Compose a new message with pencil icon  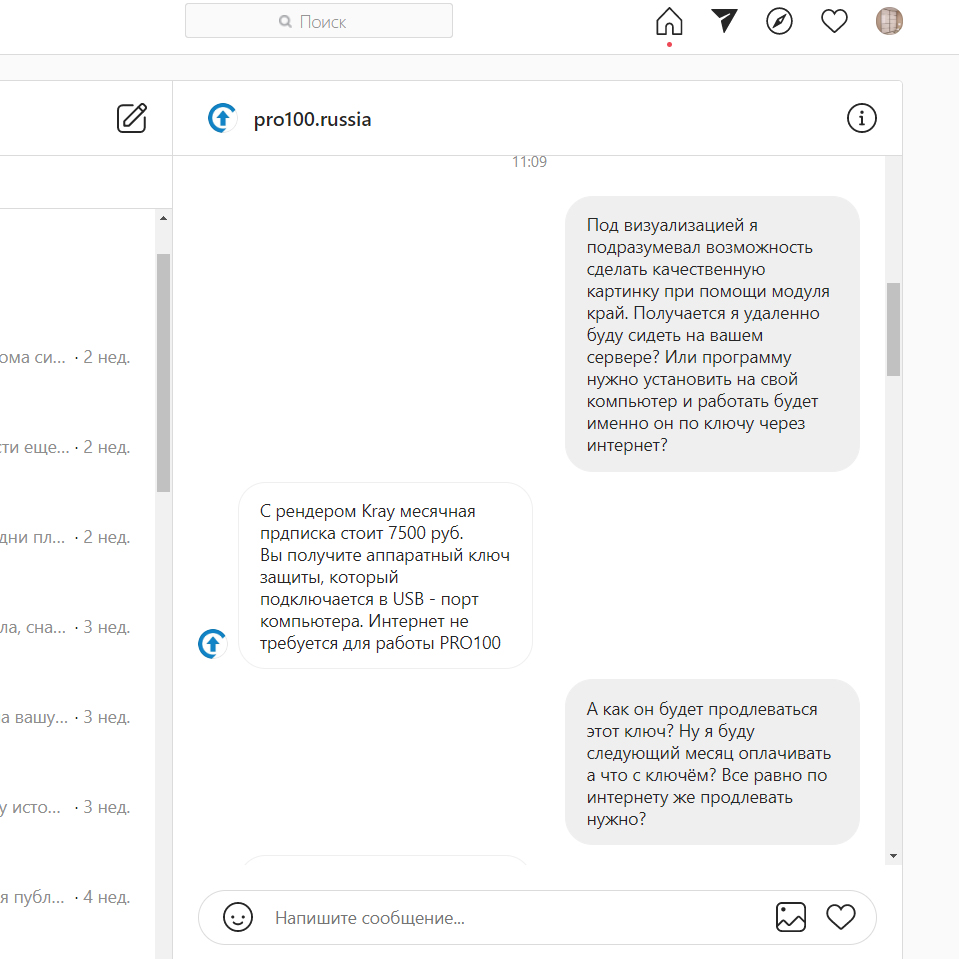click(x=132, y=118)
